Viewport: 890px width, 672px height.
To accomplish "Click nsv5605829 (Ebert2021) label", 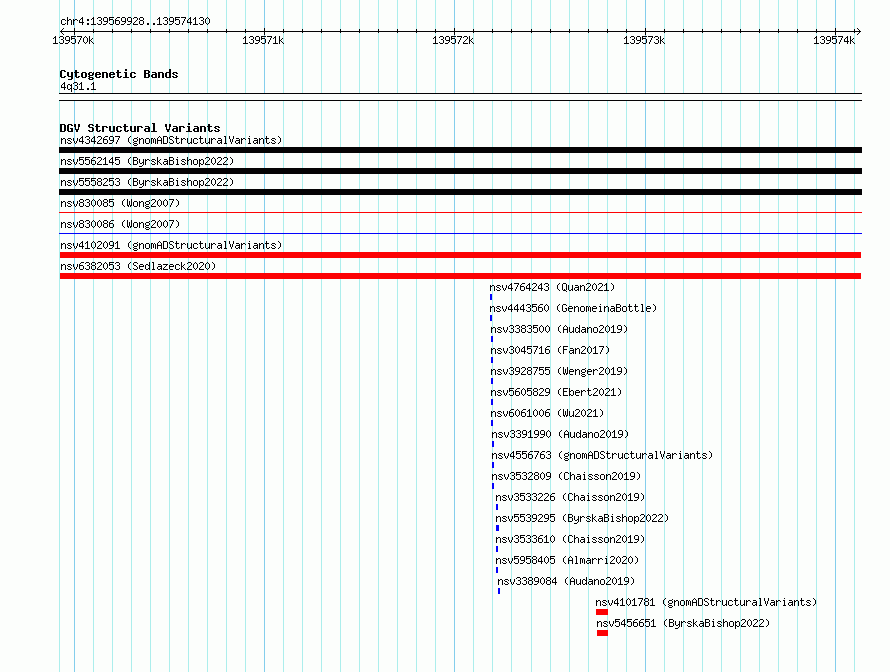I will 556,392.
